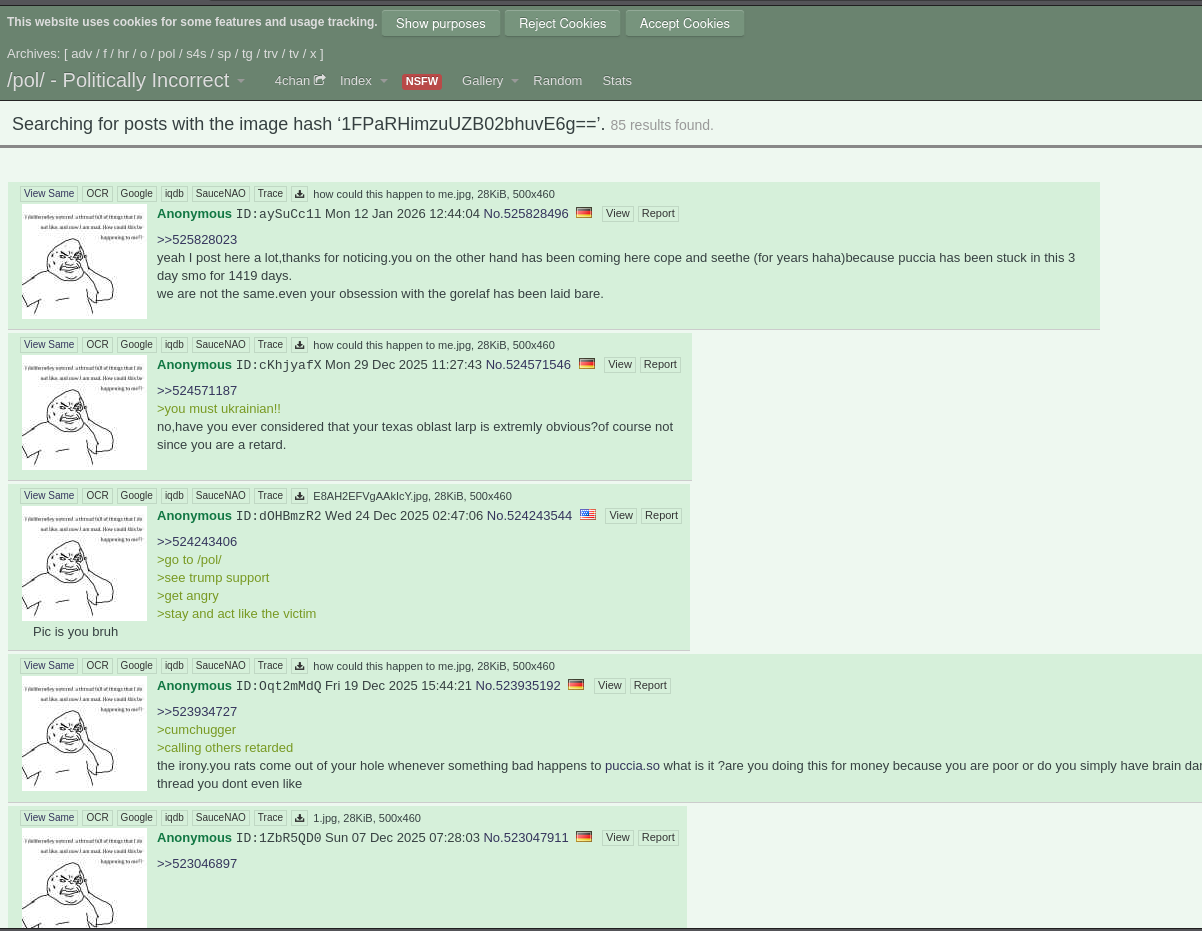Click Trace on post No.523047911
1202x931 pixels.
270,818
